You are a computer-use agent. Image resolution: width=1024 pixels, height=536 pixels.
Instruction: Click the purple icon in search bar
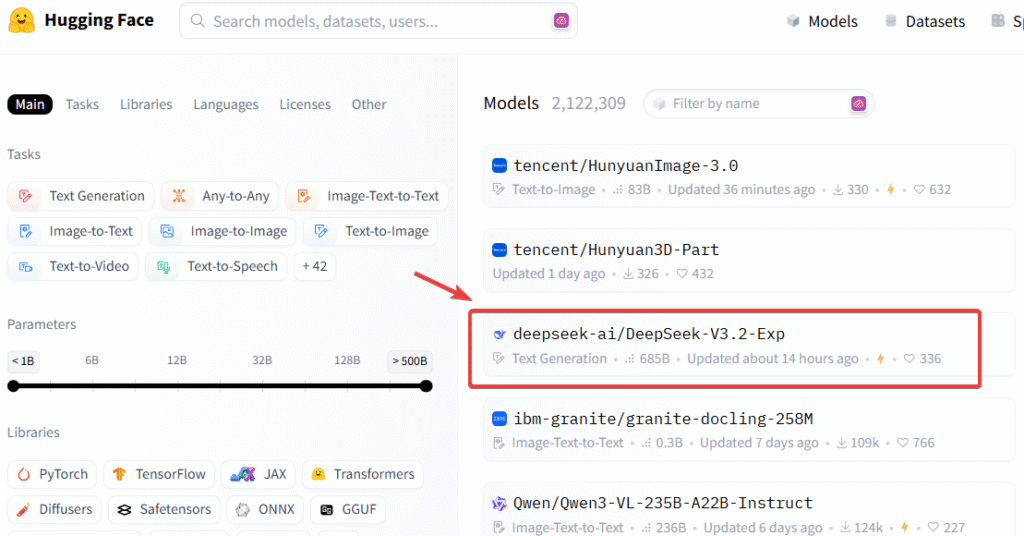[x=562, y=21]
